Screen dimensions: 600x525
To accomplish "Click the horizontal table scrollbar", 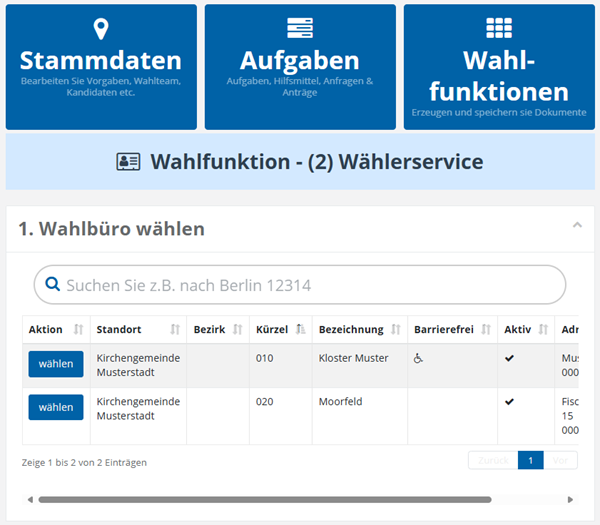I will point(265,499).
